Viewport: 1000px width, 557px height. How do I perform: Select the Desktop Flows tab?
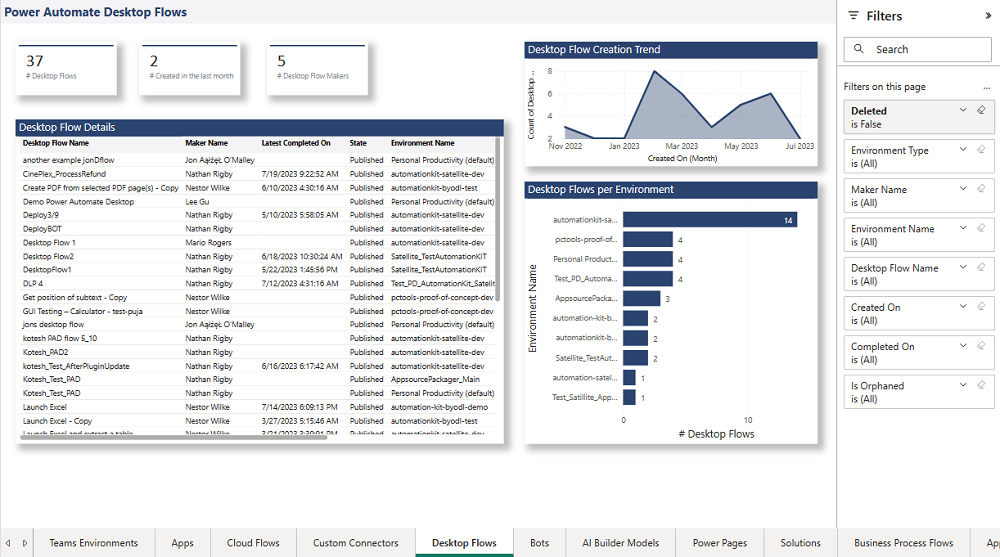(x=464, y=543)
